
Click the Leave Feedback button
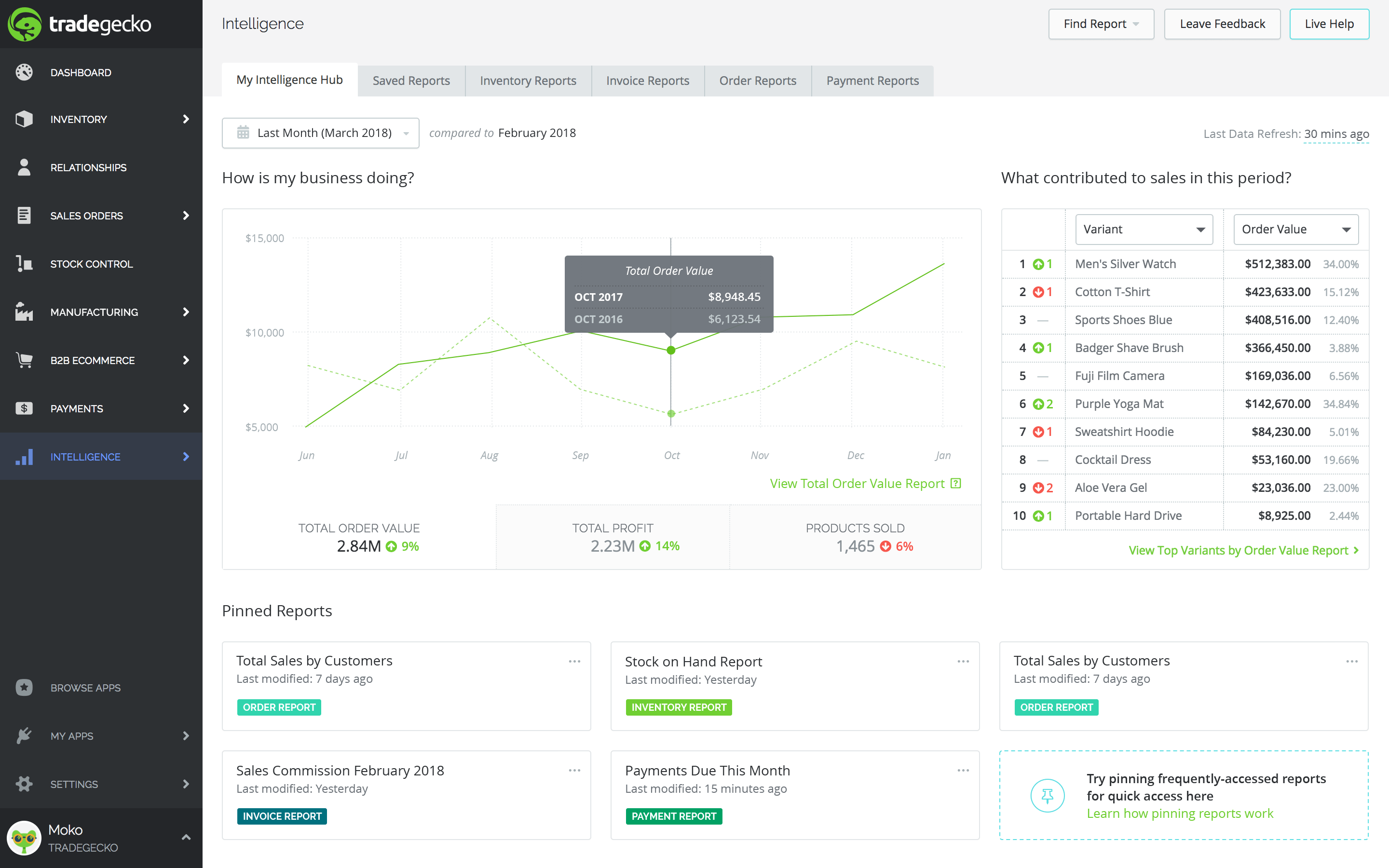1222,24
